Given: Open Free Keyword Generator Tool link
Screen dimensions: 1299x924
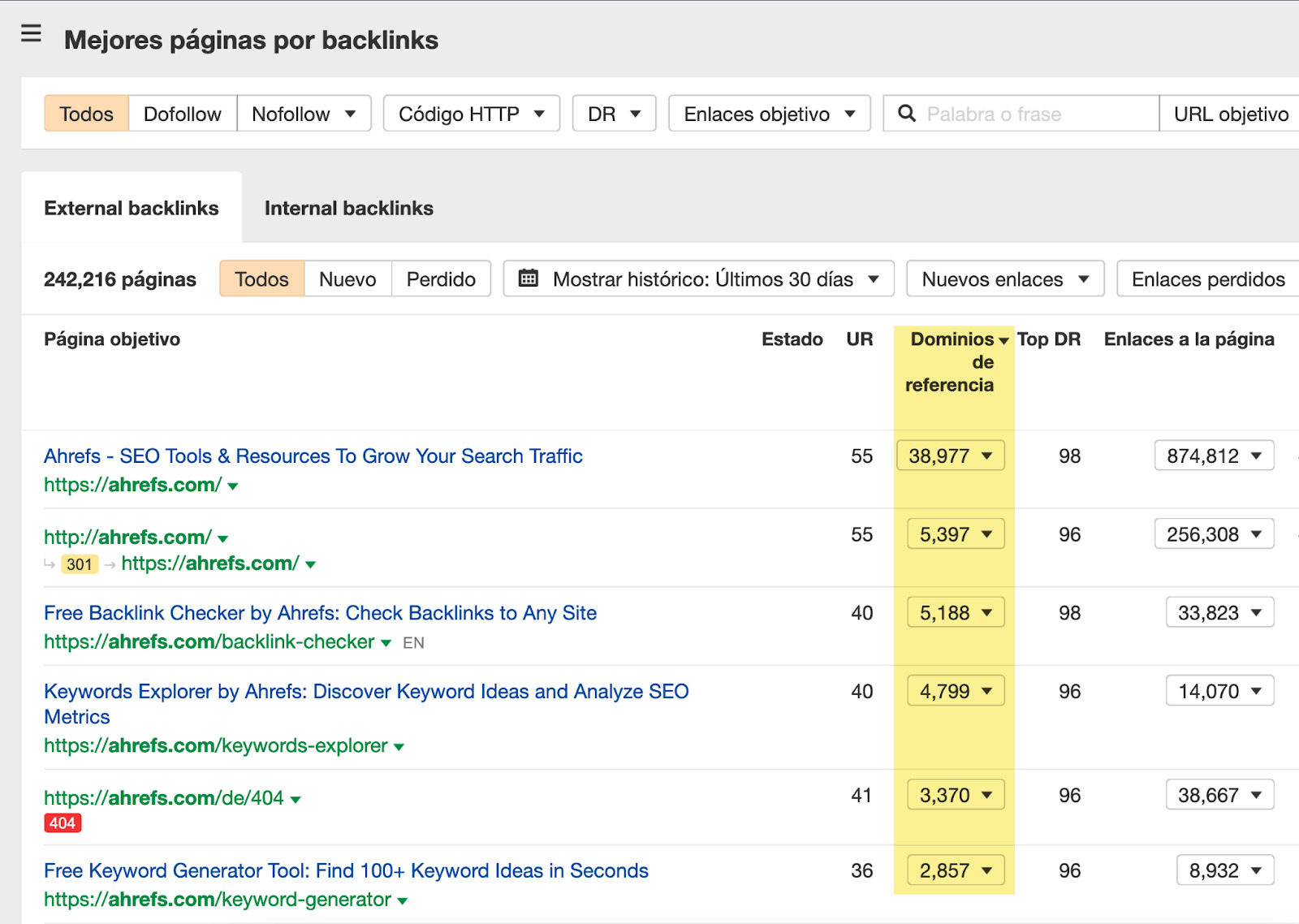Looking at the screenshot, I should coord(346,870).
